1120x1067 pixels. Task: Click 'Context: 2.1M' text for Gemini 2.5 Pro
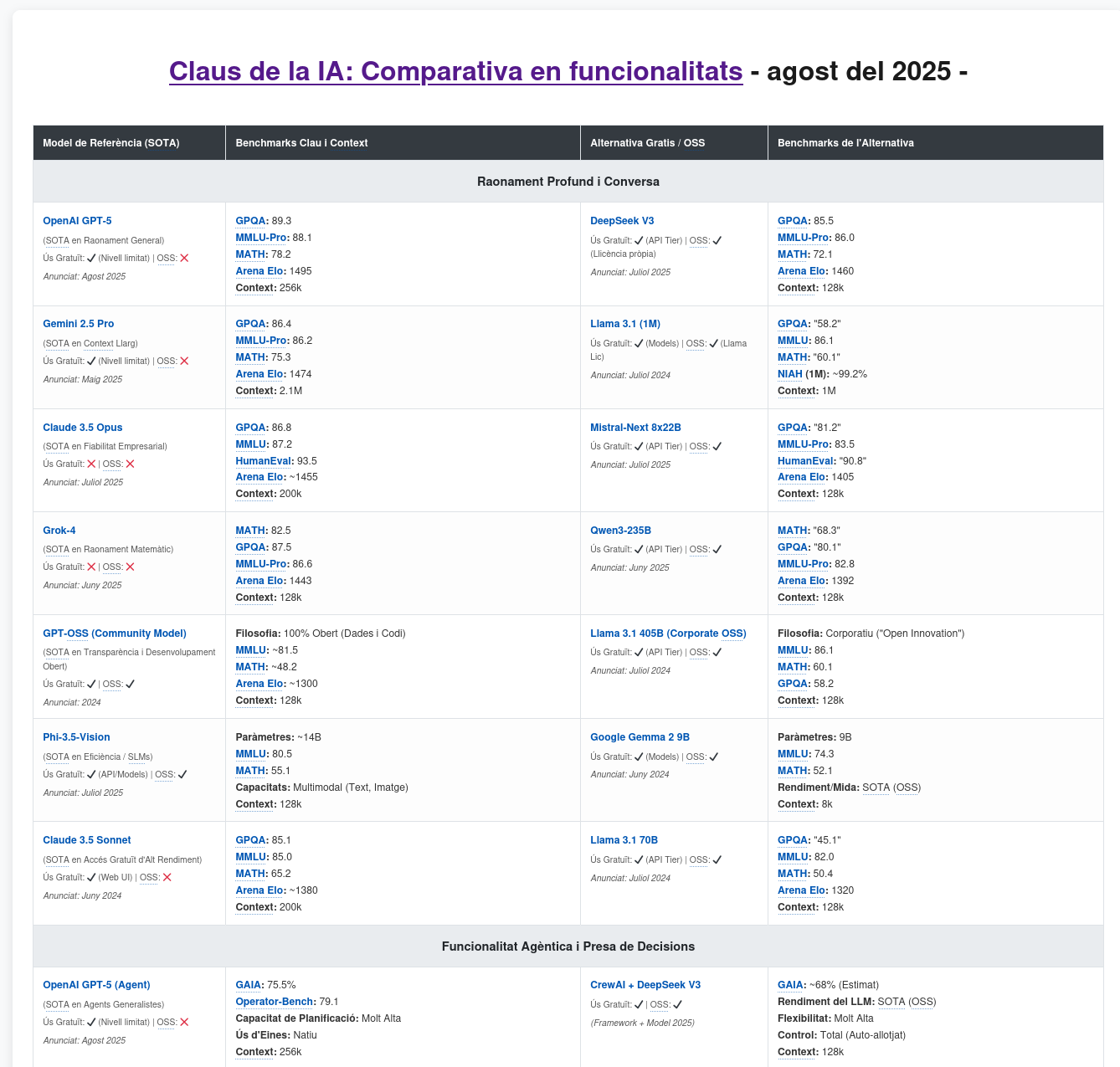pyautogui.click(x=269, y=391)
